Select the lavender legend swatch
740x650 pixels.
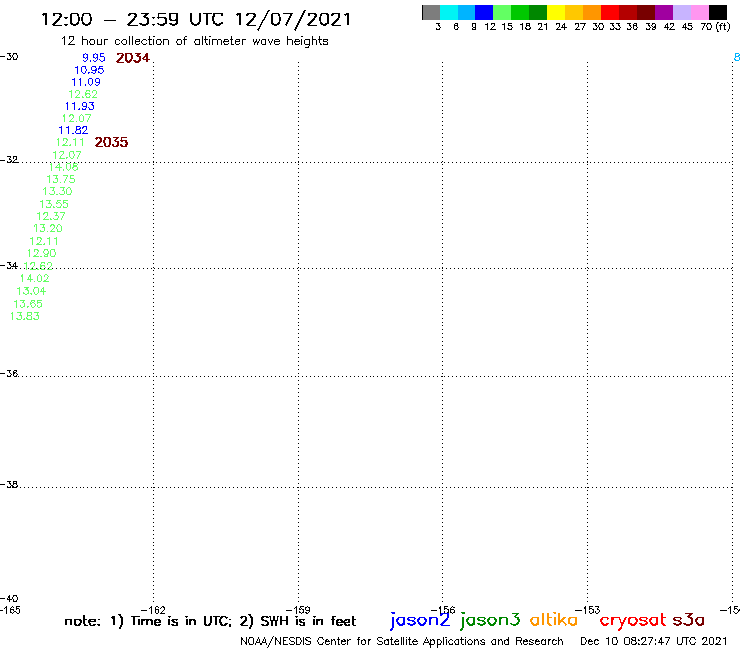click(682, 12)
